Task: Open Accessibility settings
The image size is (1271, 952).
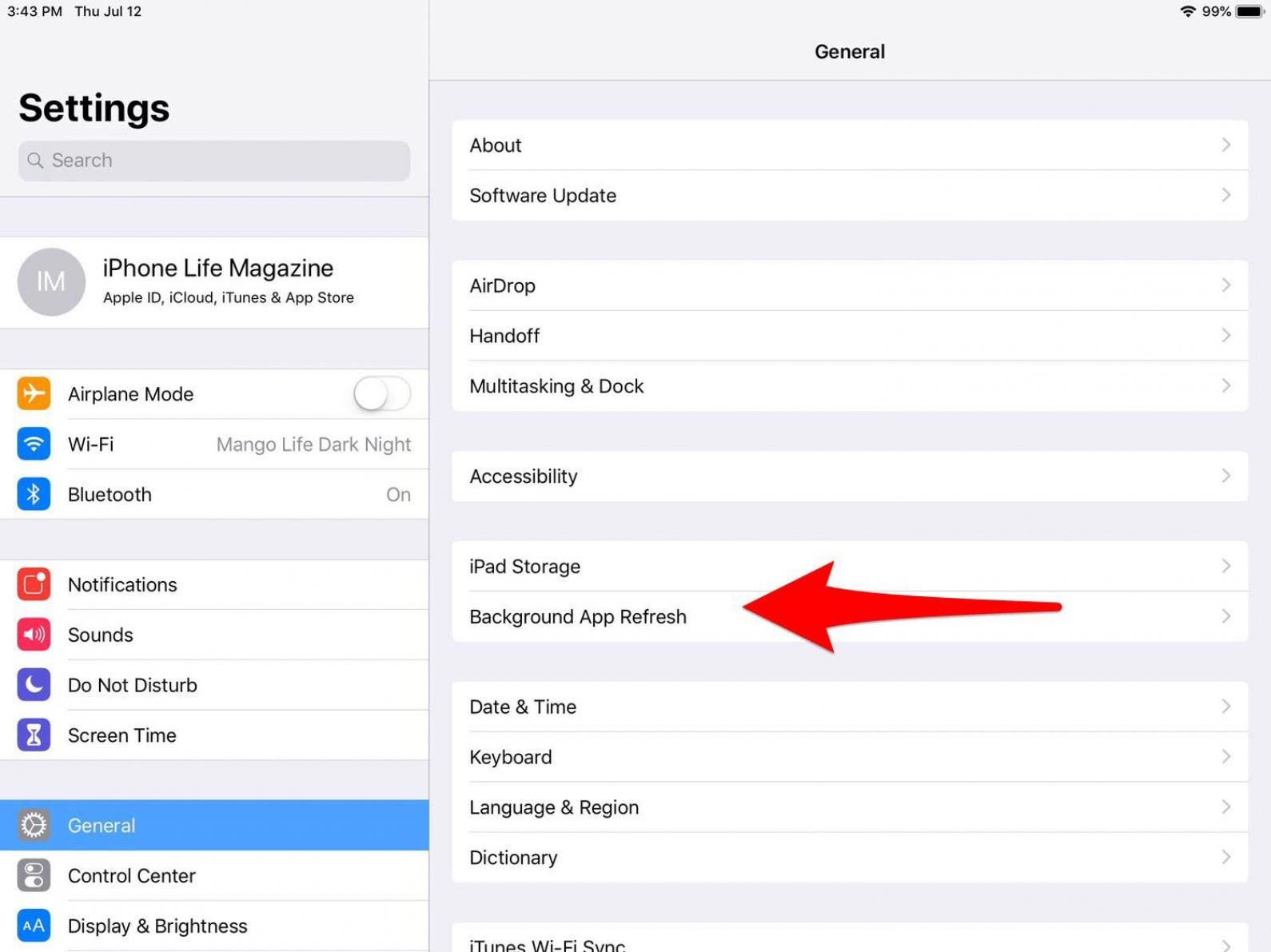Action: point(850,476)
